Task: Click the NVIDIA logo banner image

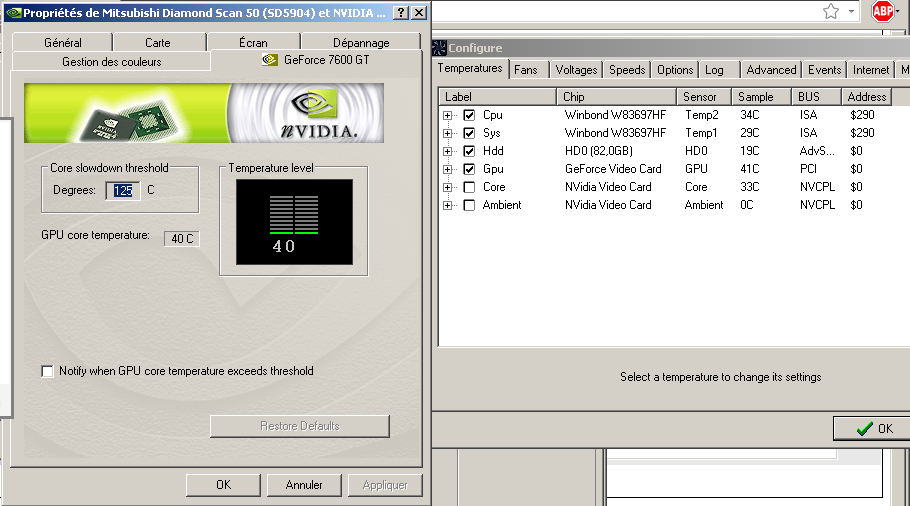Action: 204,113
